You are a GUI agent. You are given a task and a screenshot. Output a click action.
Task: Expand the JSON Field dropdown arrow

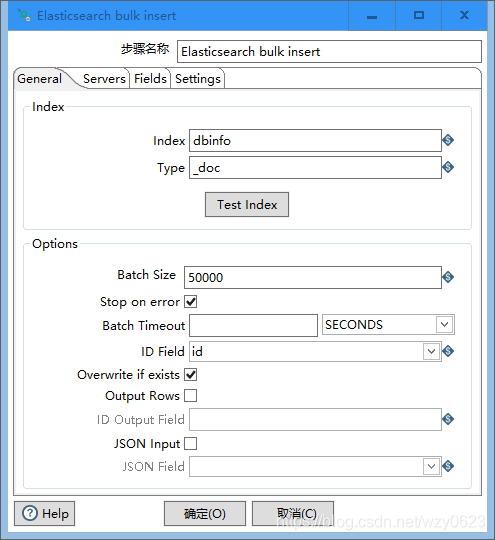(431, 466)
